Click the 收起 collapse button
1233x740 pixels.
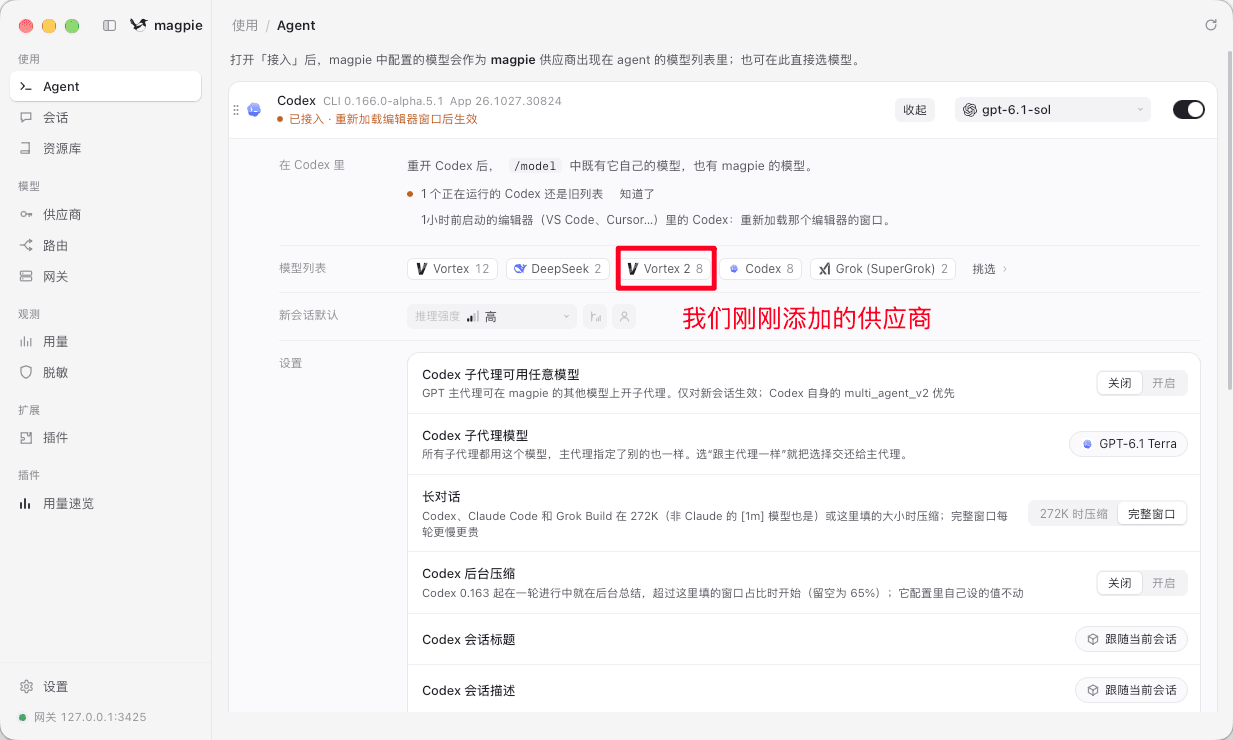click(x=914, y=110)
